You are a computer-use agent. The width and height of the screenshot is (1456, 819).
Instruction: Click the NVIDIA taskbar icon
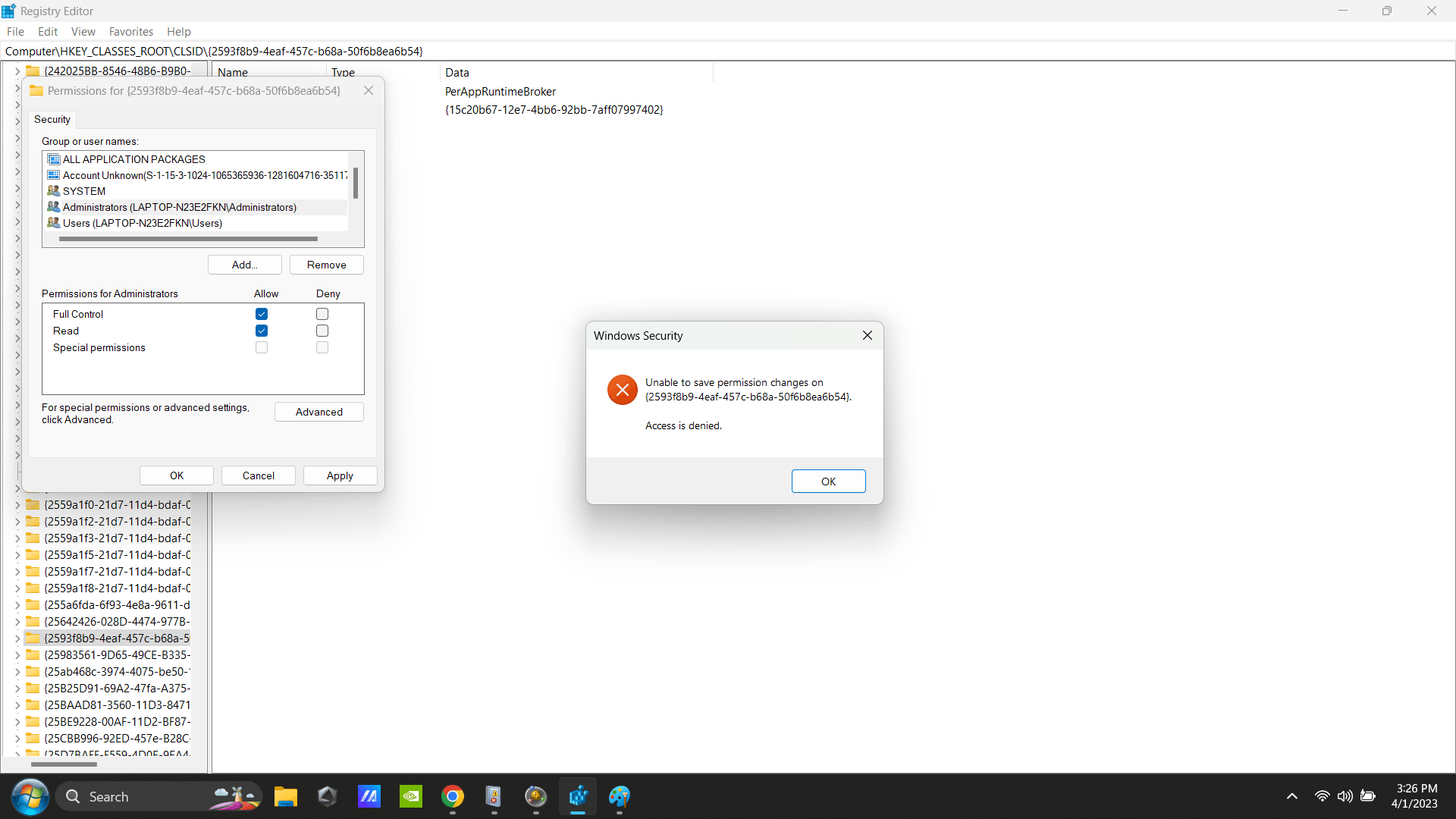[410, 796]
